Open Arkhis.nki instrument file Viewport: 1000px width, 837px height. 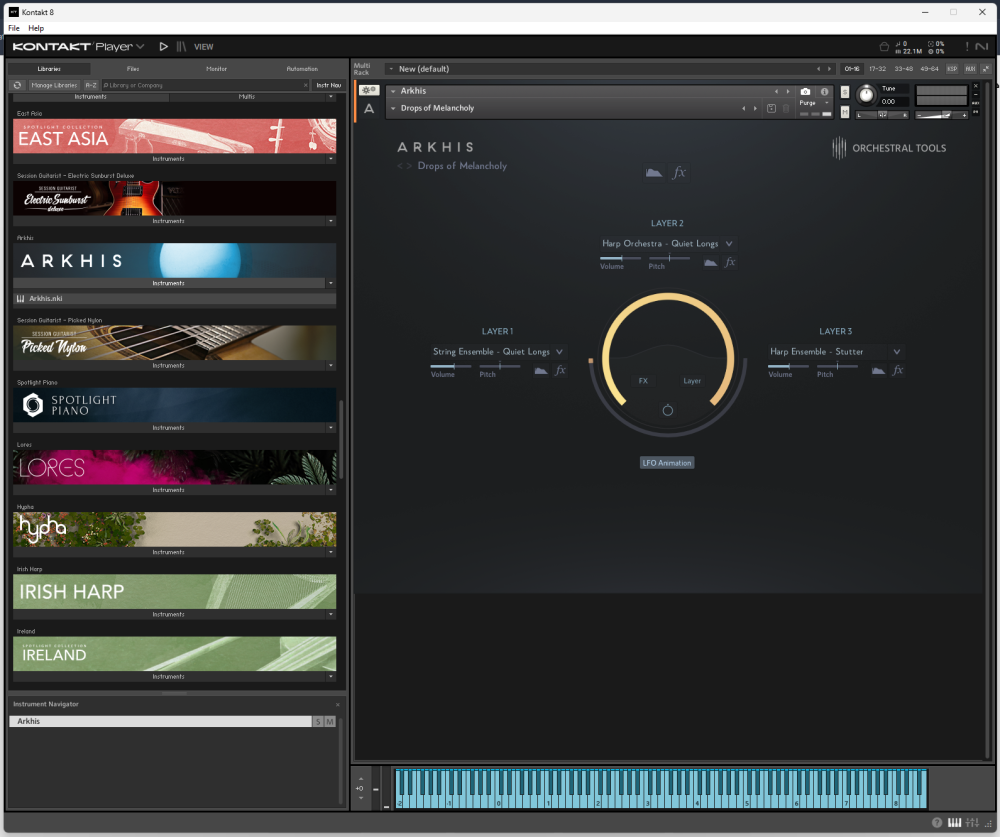click(x=174, y=299)
